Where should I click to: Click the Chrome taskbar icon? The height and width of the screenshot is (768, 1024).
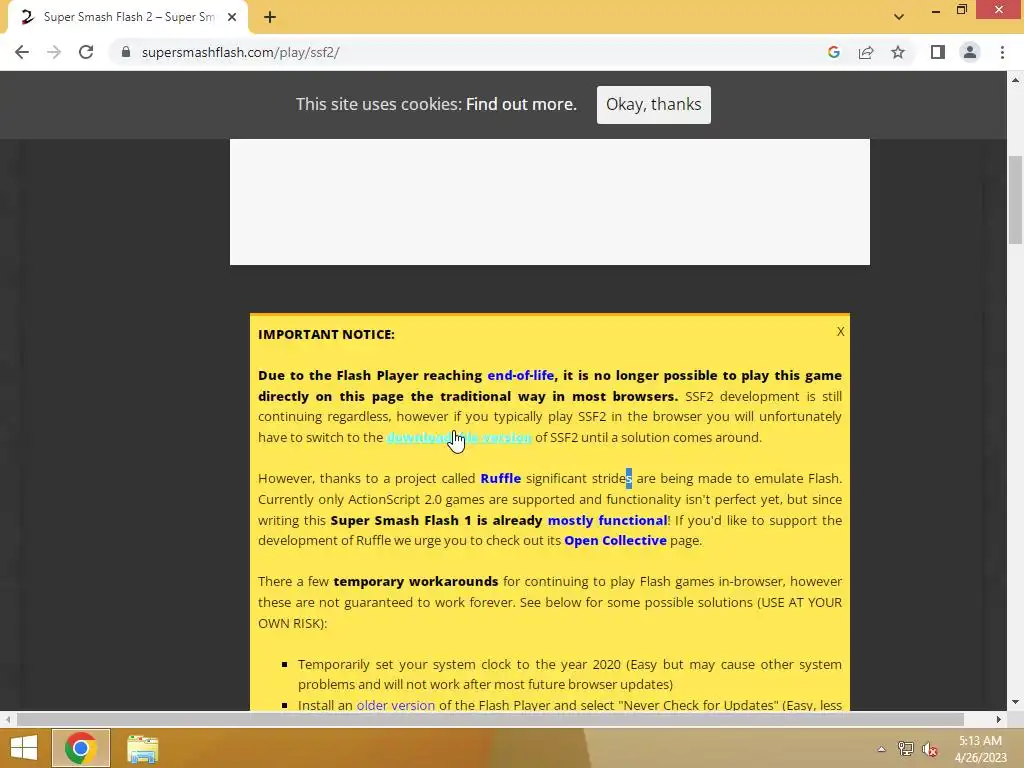tap(80, 748)
